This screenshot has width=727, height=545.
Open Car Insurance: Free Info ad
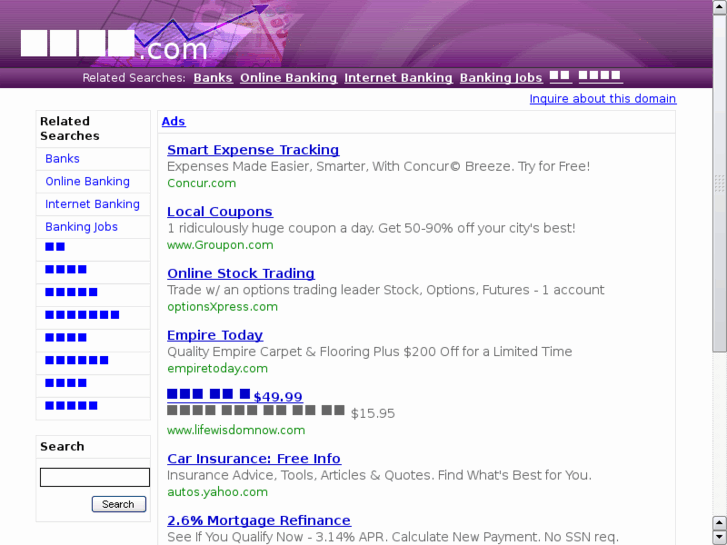pos(254,458)
